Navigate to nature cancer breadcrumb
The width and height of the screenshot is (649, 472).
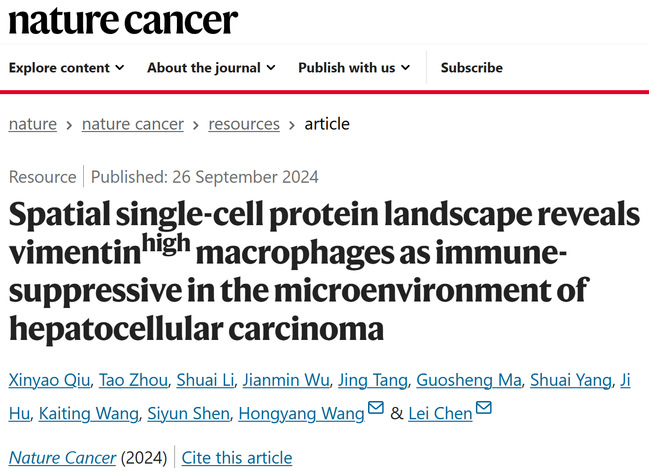(x=132, y=124)
